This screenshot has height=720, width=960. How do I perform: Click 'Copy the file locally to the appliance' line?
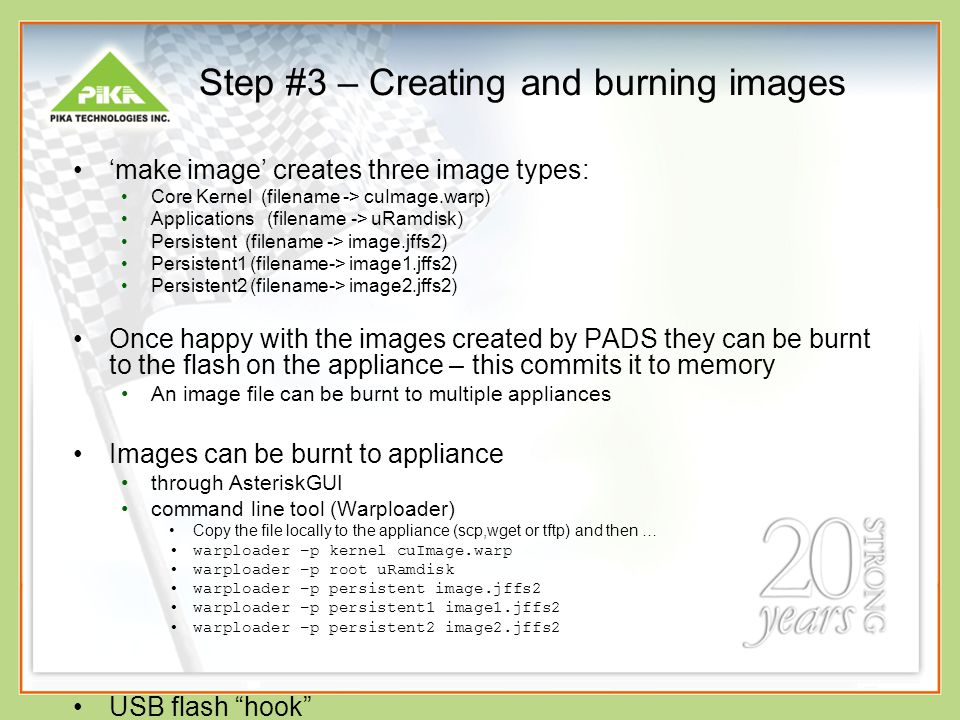[424, 530]
